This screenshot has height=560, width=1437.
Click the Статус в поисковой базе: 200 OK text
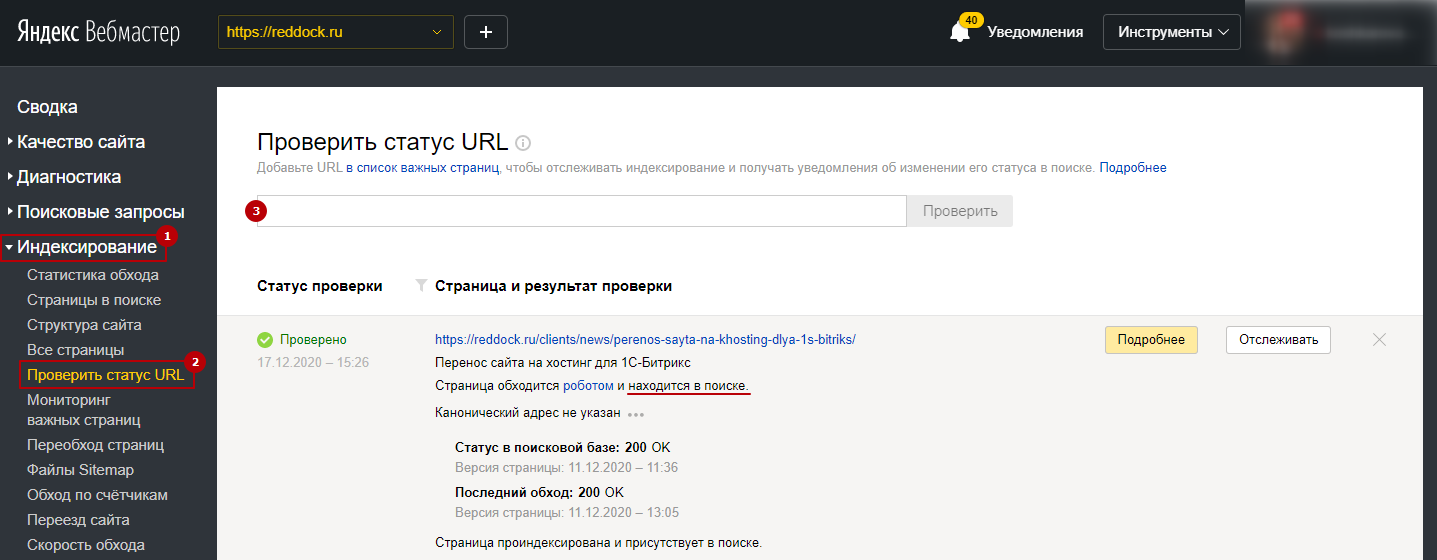tap(562, 447)
